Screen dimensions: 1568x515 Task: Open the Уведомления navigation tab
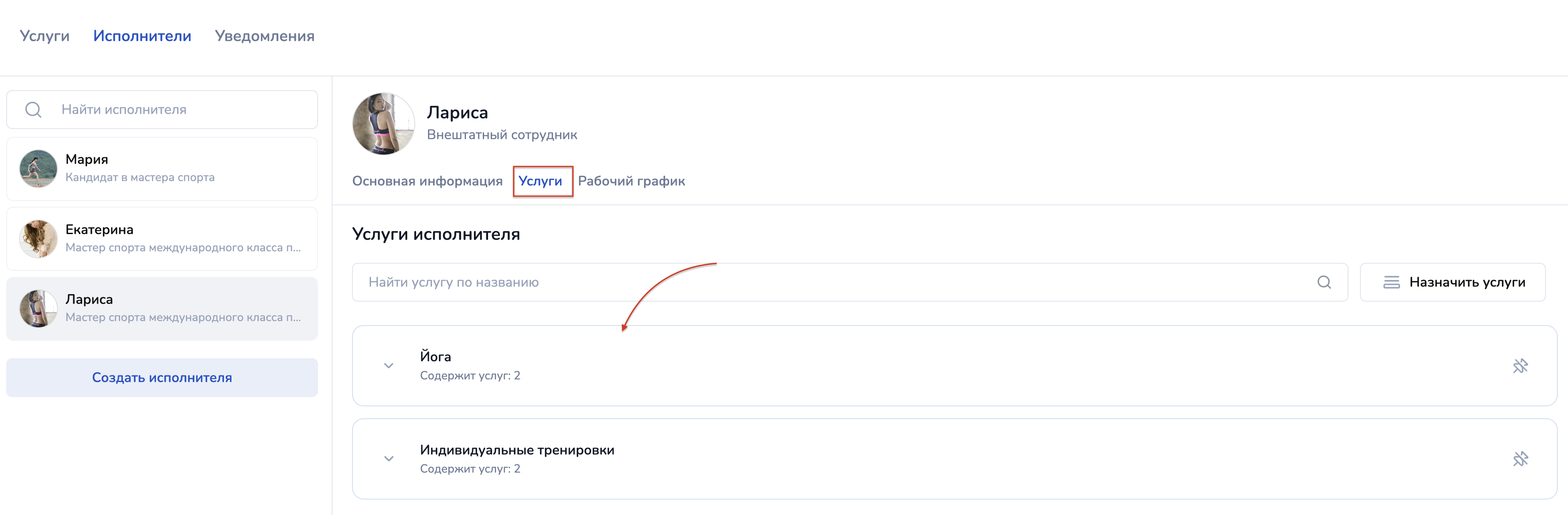coord(264,36)
